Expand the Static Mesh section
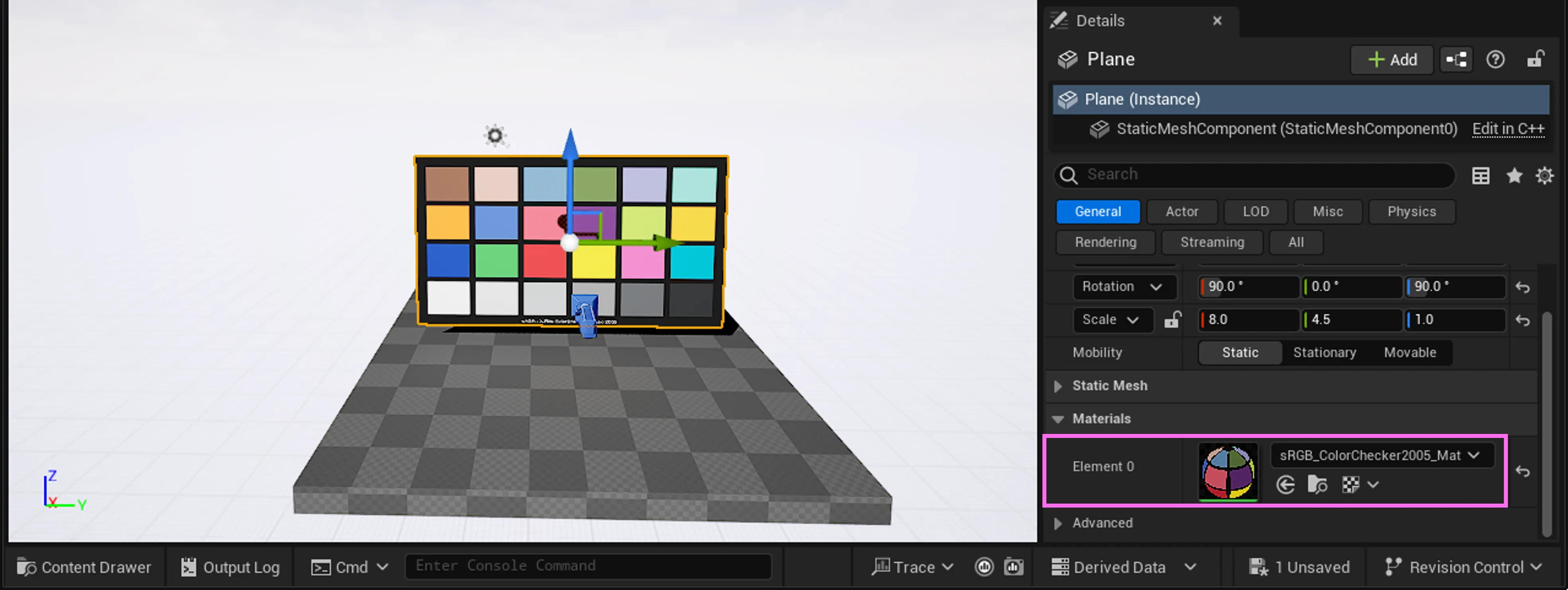1568x590 pixels. [x=1058, y=386]
